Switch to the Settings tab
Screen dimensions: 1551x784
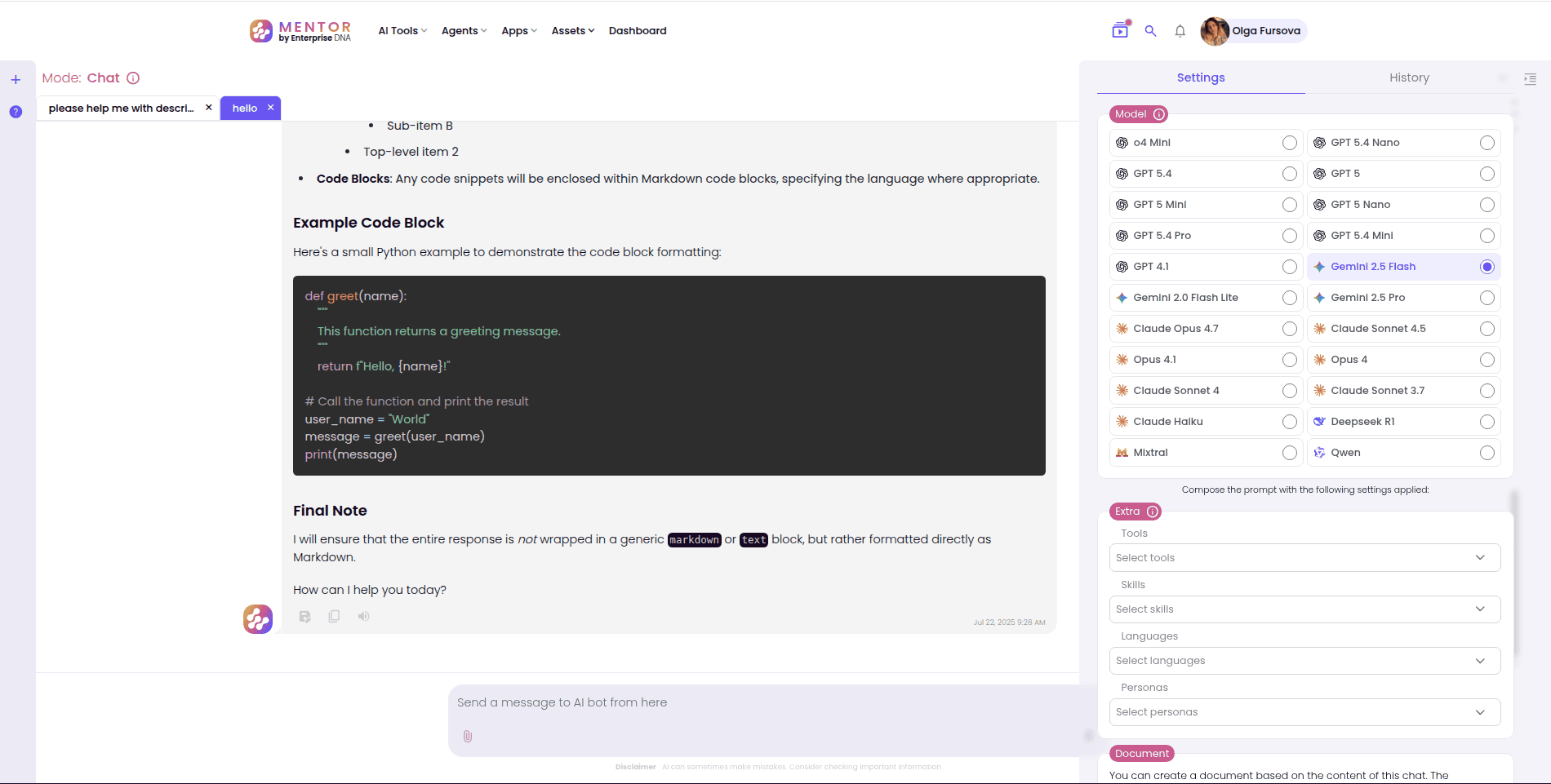[x=1201, y=78]
